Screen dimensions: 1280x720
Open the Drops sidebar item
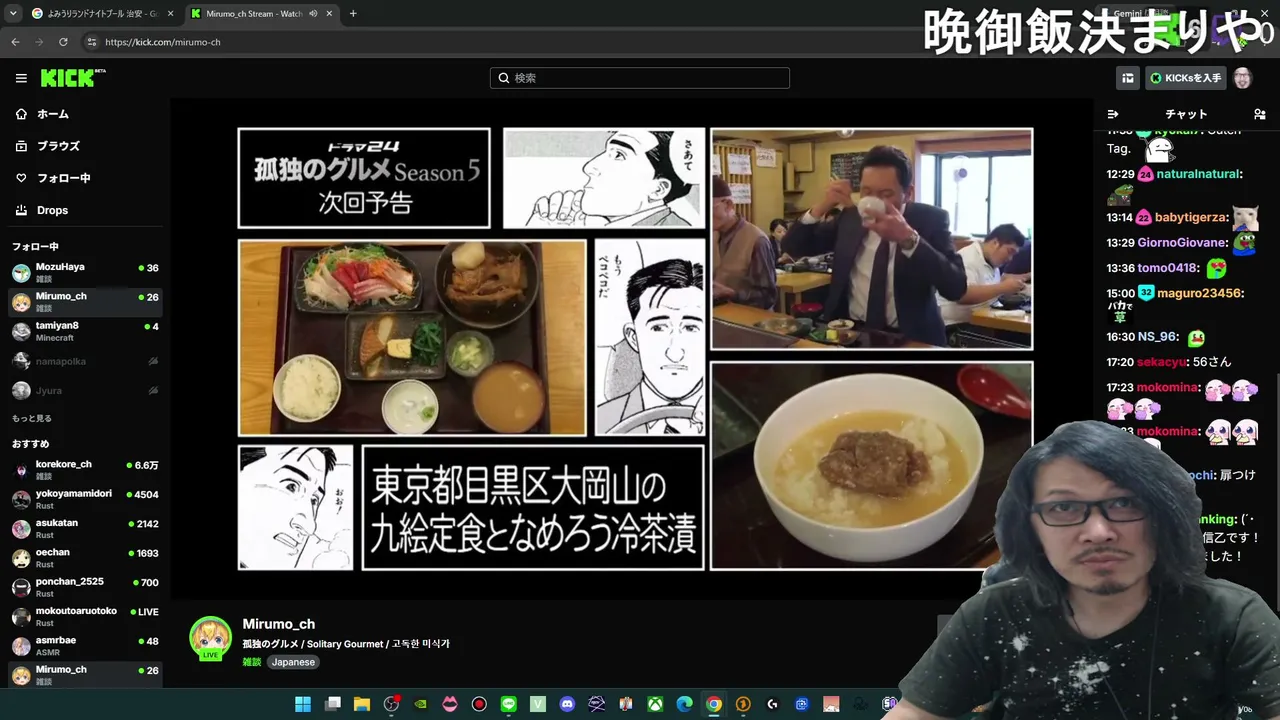pyautogui.click(x=85, y=210)
